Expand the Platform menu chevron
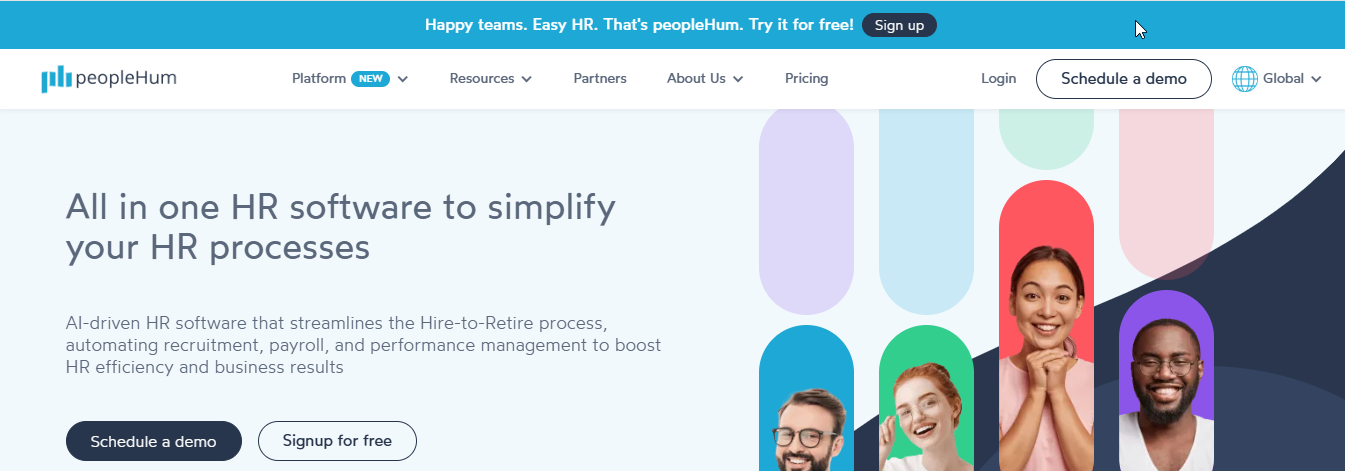The height and width of the screenshot is (471, 1345). click(x=403, y=79)
